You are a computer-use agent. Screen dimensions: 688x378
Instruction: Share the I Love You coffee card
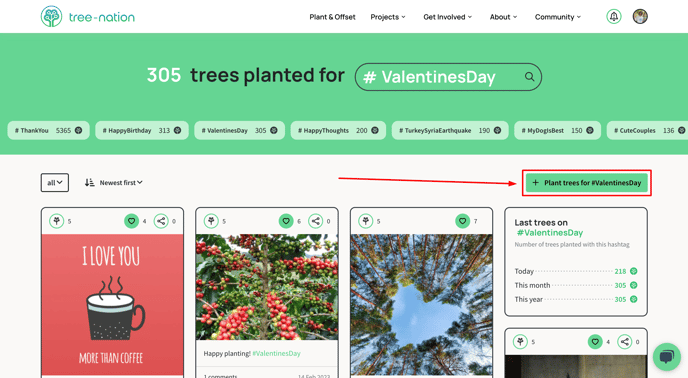[161, 221]
